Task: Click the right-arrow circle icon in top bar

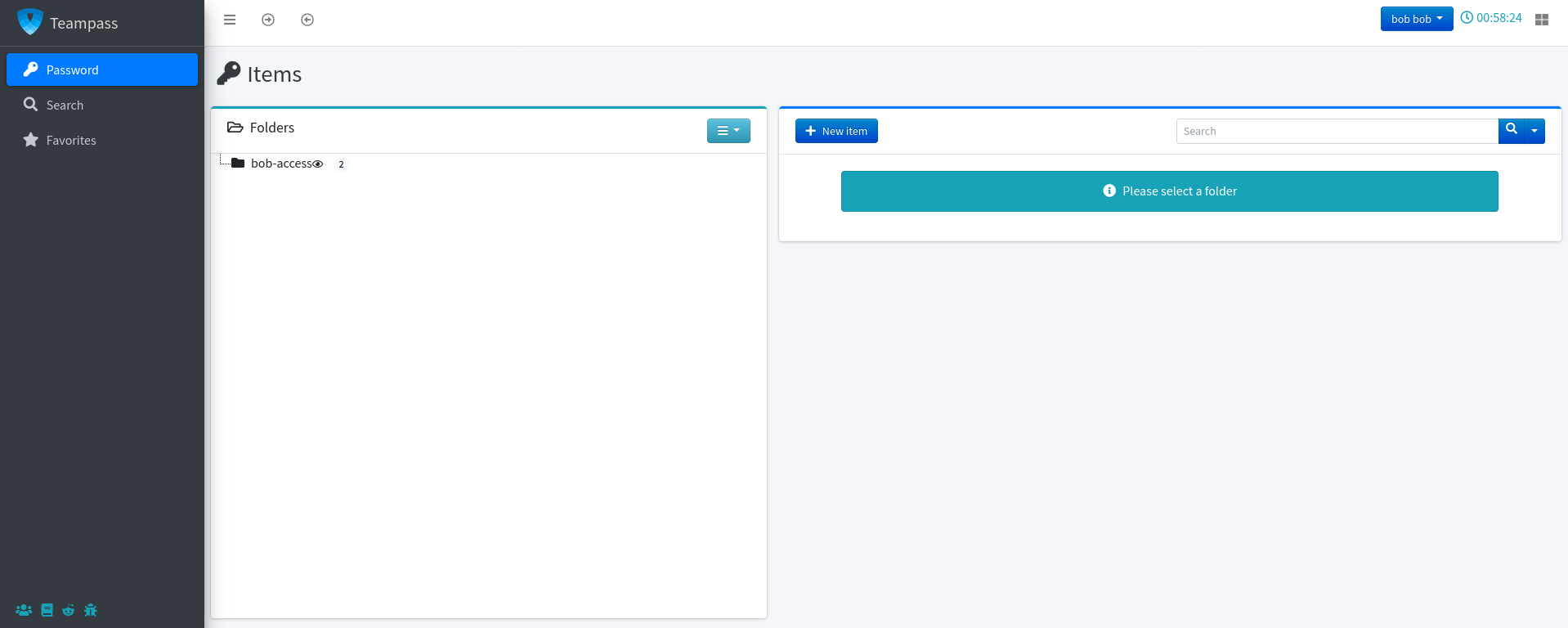Action: pyautogui.click(x=268, y=20)
